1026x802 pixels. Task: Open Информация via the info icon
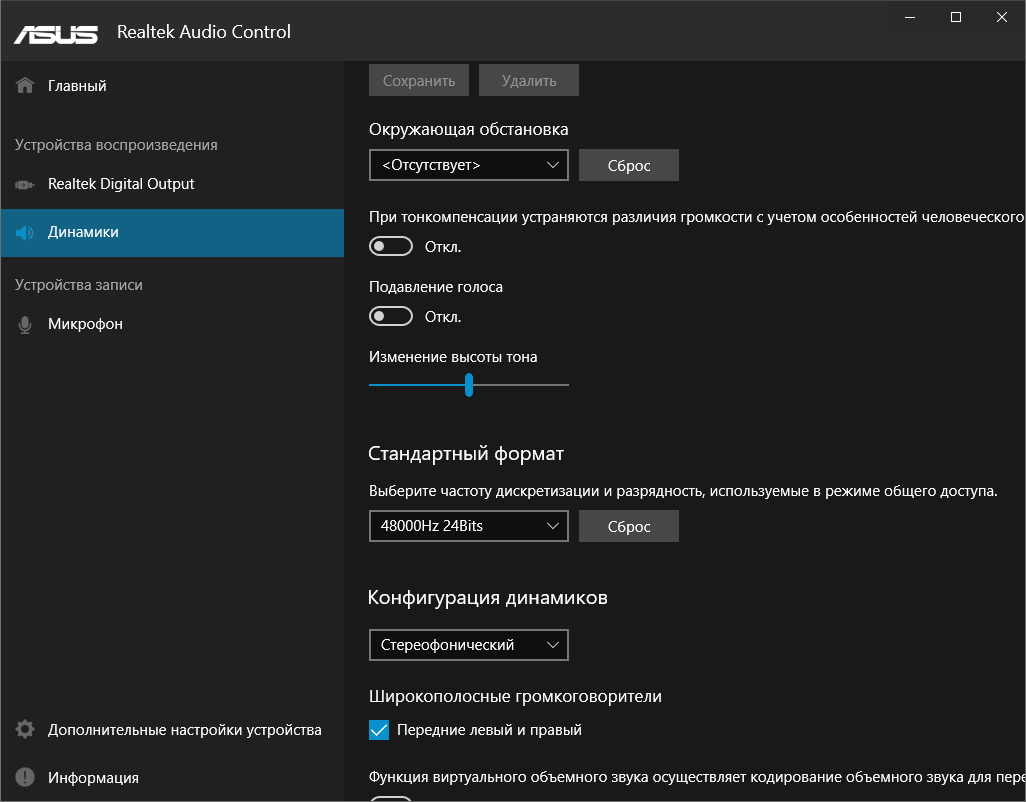point(24,777)
